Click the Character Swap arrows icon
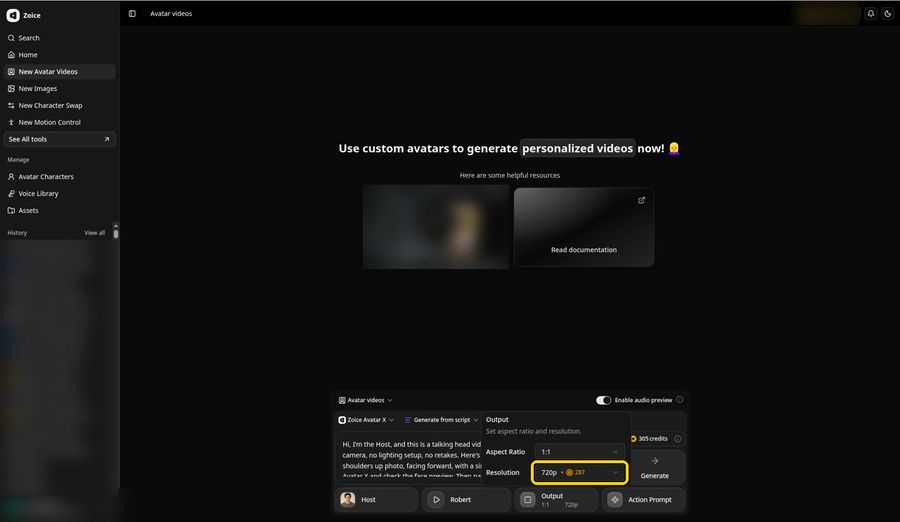Screen dimensions: 900x522 click(11, 105)
